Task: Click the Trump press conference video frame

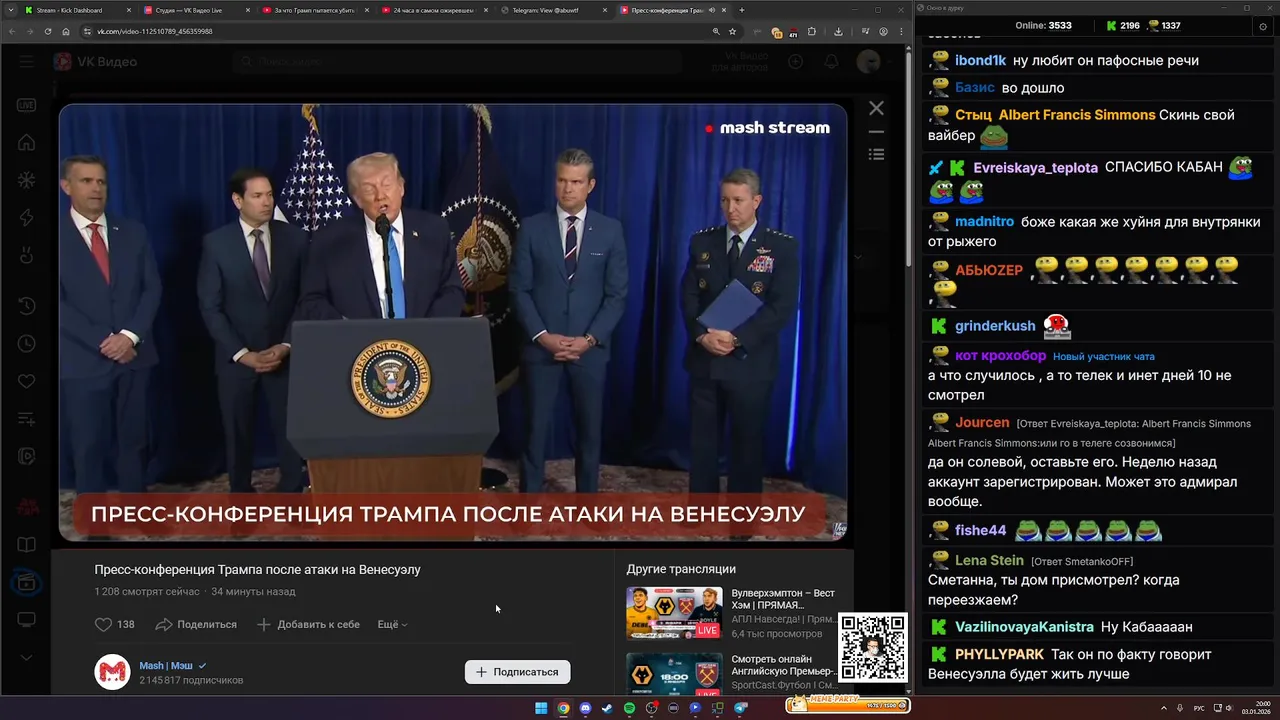Action: (x=452, y=322)
